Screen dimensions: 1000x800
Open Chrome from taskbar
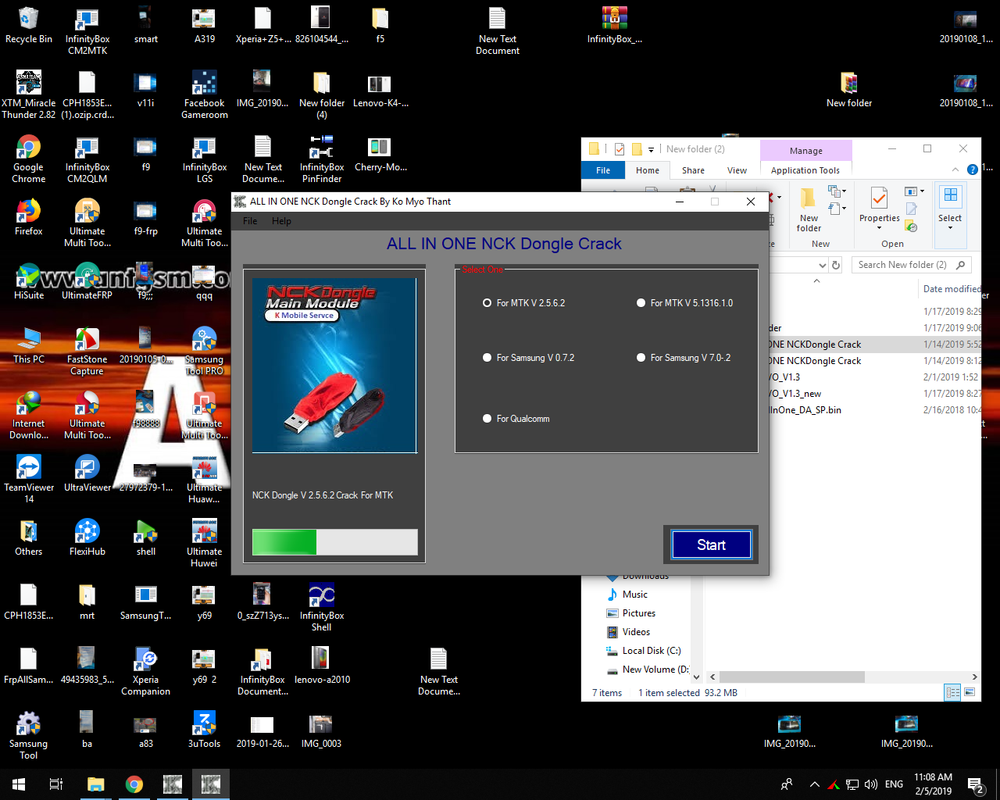tap(134, 784)
